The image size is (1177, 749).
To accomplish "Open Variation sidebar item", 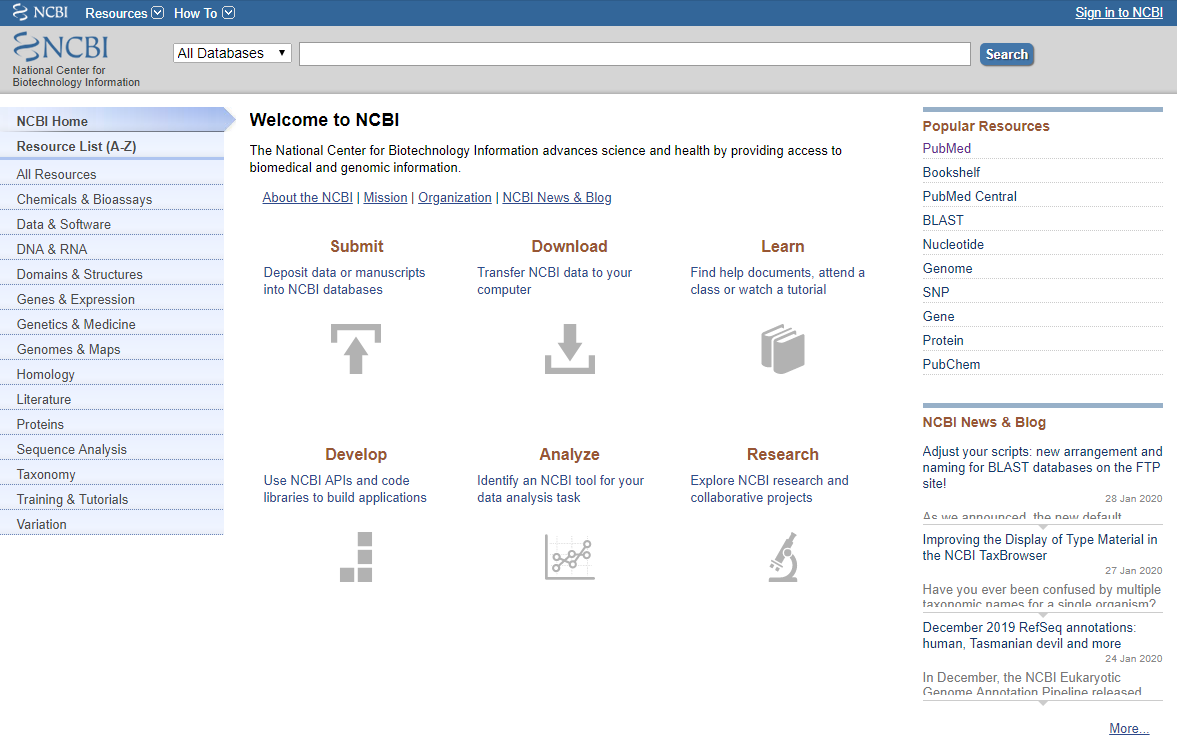I will coord(112,525).
